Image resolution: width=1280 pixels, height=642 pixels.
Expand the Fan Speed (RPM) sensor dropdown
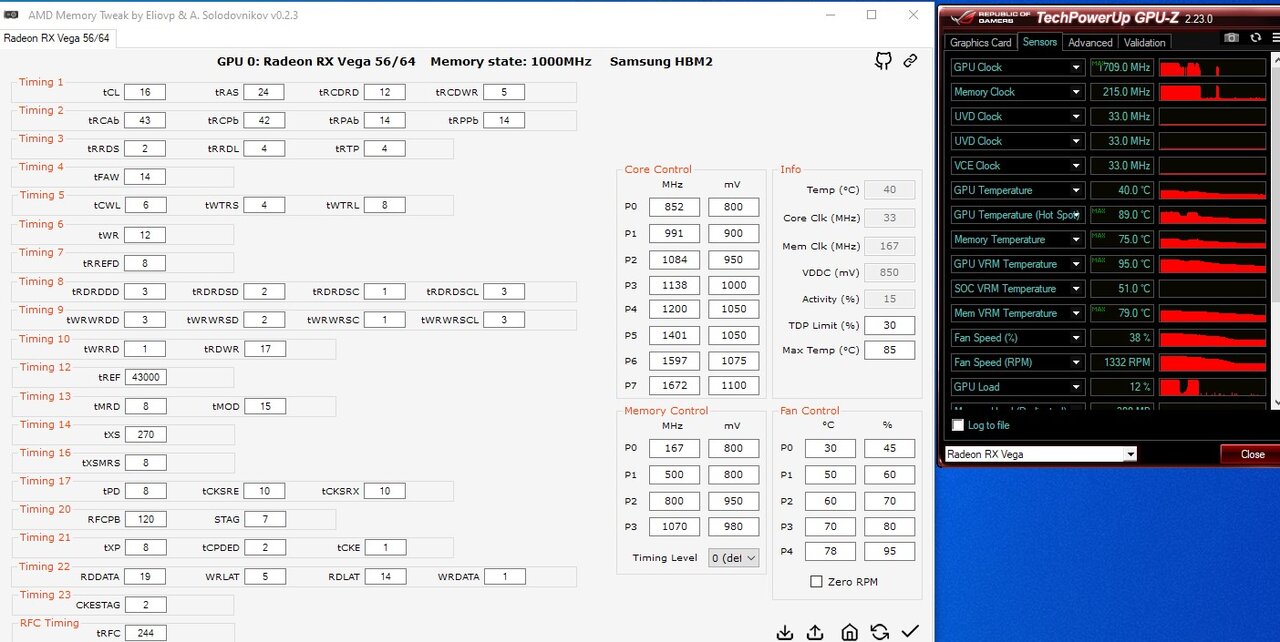(x=1076, y=362)
